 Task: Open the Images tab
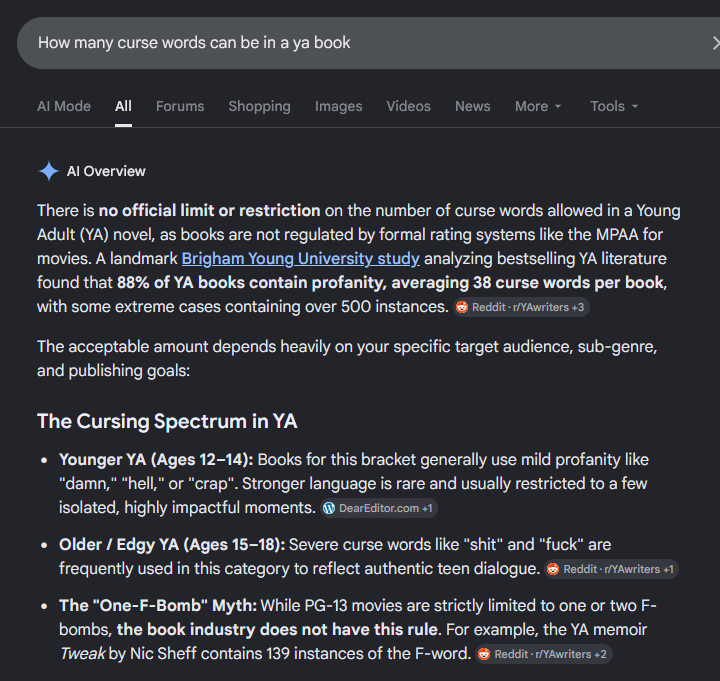[x=338, y=106]
